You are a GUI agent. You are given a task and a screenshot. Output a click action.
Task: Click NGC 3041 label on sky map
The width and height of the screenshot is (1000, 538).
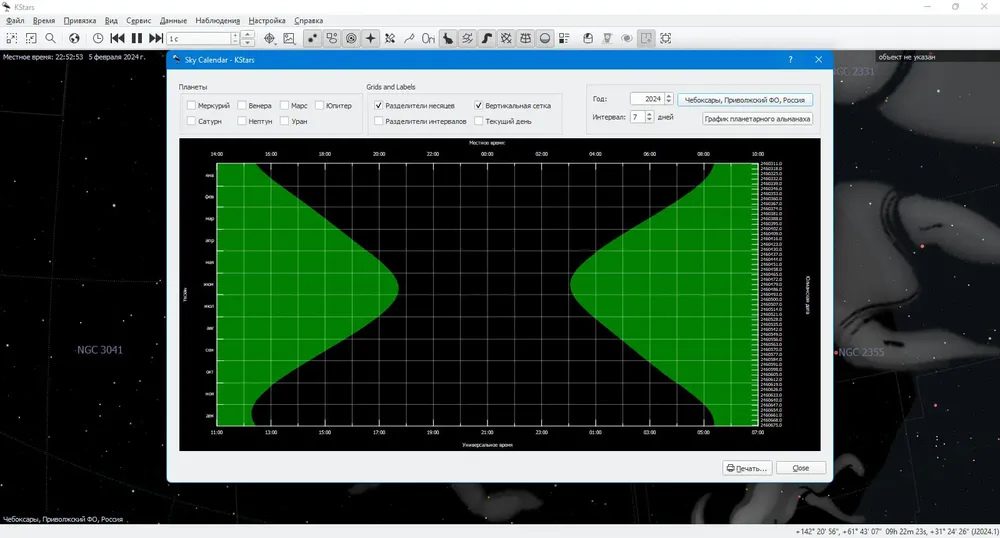pos(99,349)
